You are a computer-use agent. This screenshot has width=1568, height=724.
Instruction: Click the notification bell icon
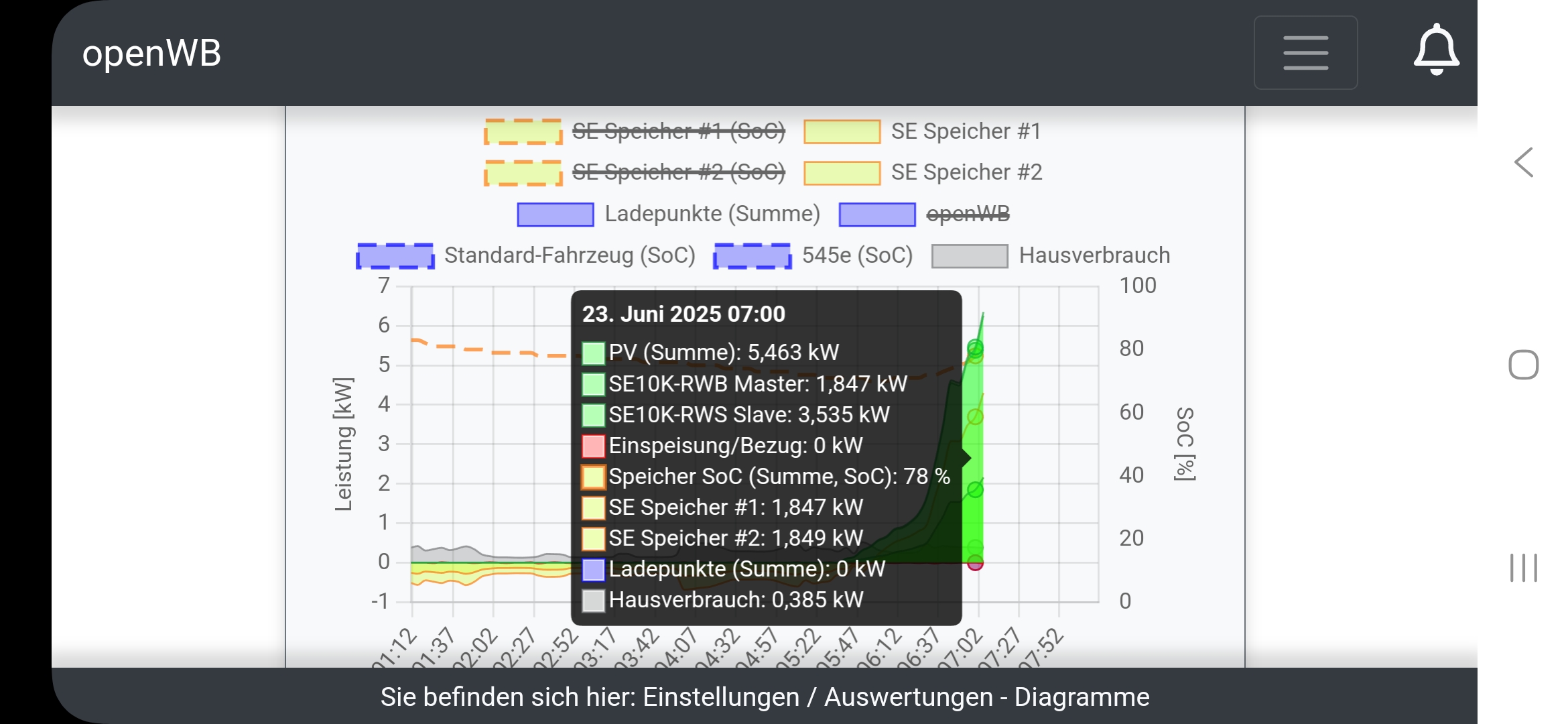click(x=1436, y=50)
